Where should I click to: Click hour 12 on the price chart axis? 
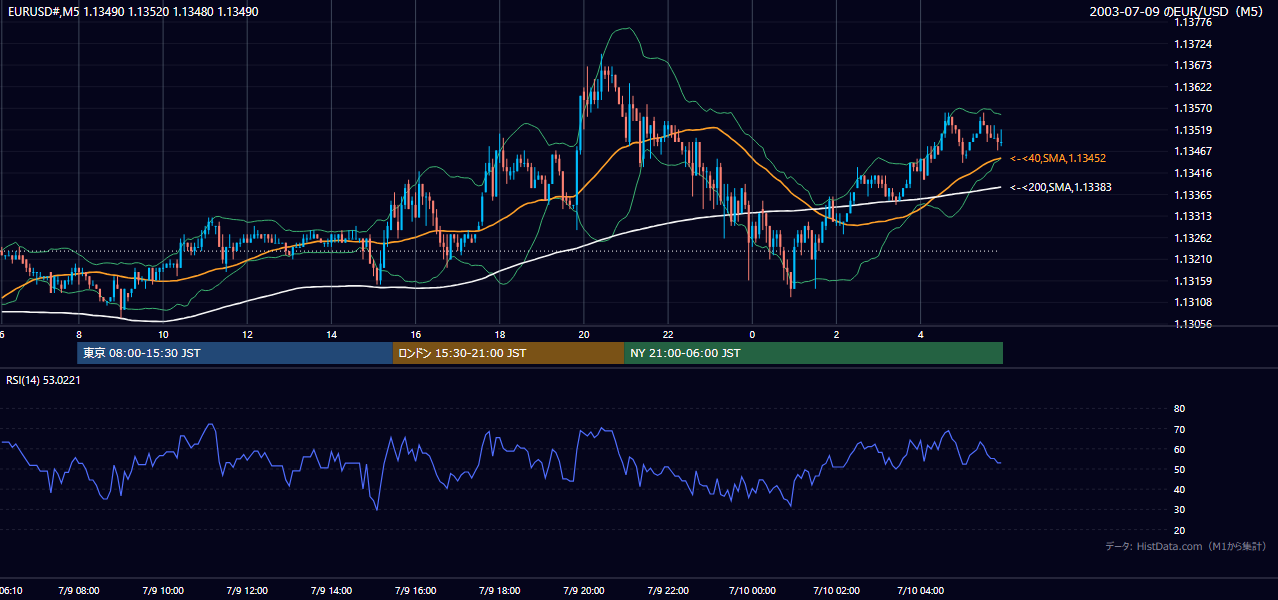tap(247, 335)
